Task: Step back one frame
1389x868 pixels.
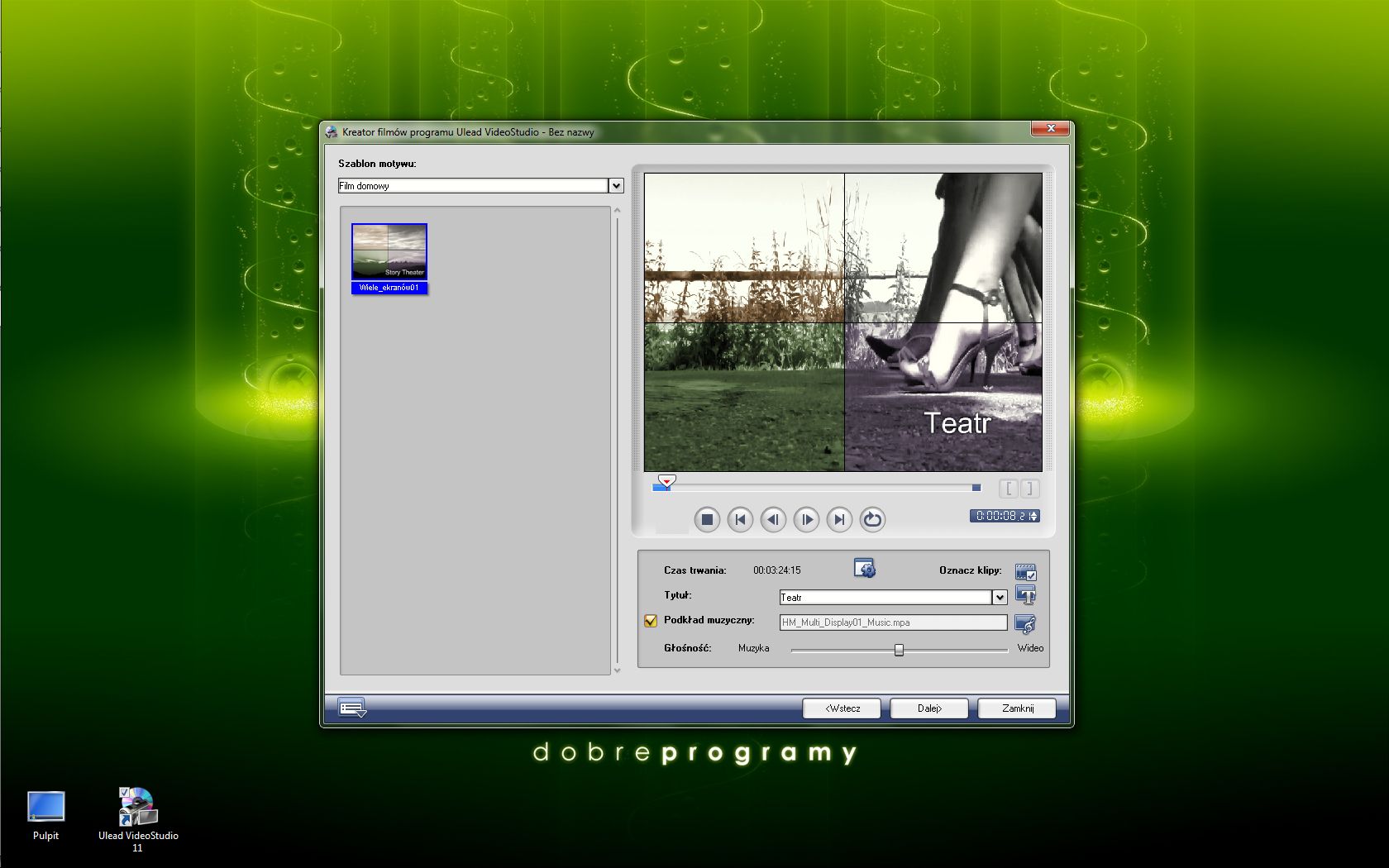Action: click(x=773, y=519)
